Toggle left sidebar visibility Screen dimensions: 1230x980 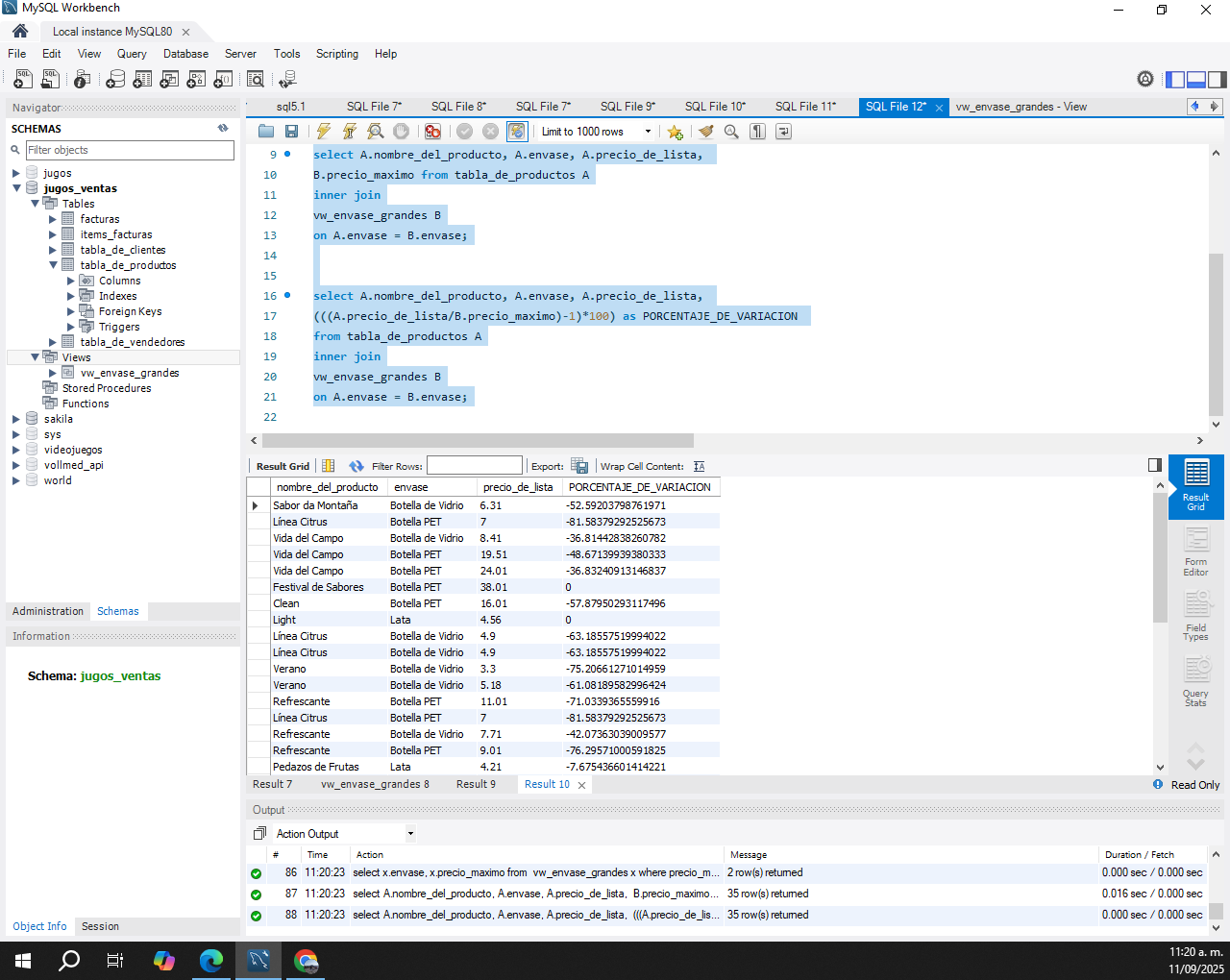pyautogui.click(x=1175, y=79)
